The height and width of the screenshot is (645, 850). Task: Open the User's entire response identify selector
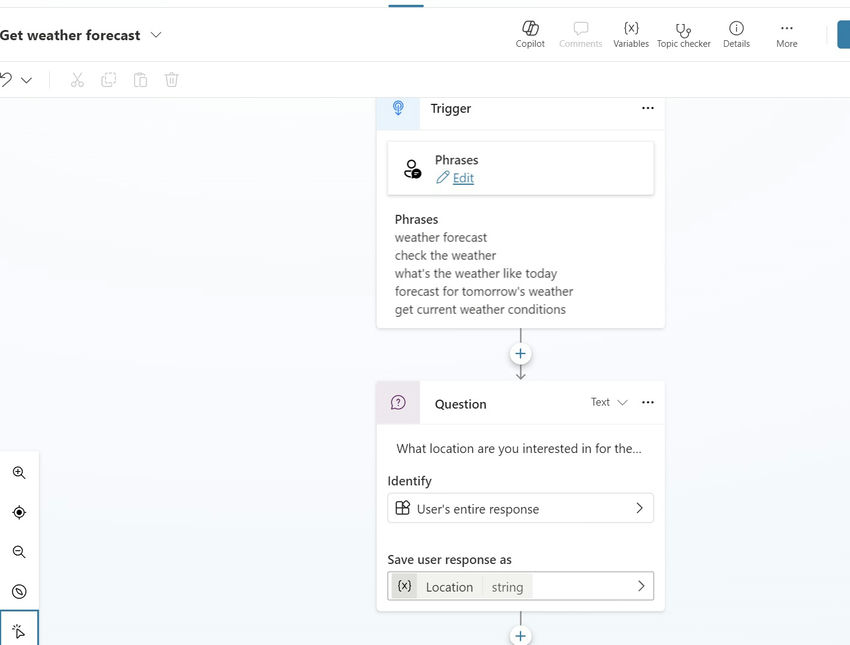[520, 508]
